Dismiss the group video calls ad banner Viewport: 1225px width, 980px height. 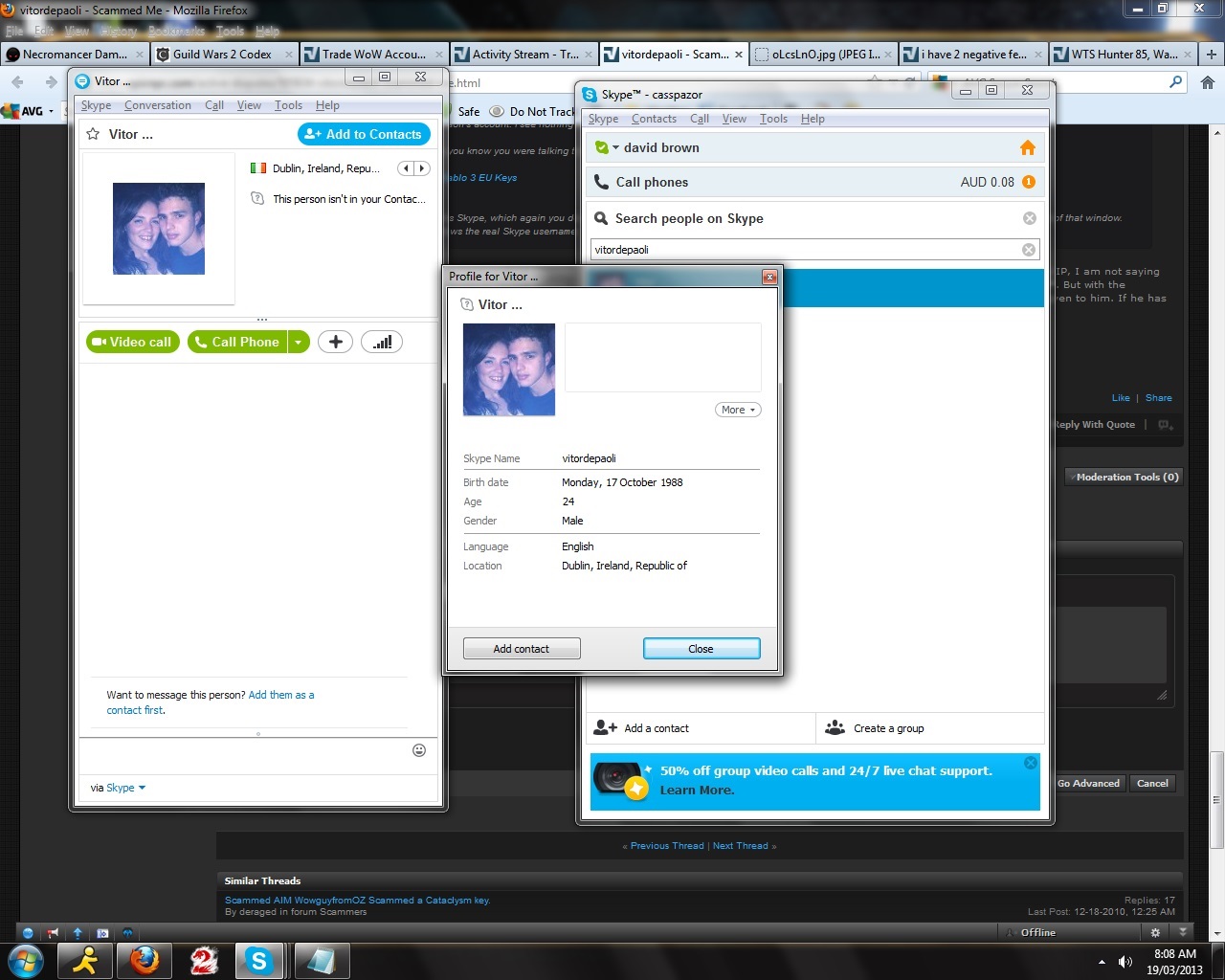(1031, 763)
